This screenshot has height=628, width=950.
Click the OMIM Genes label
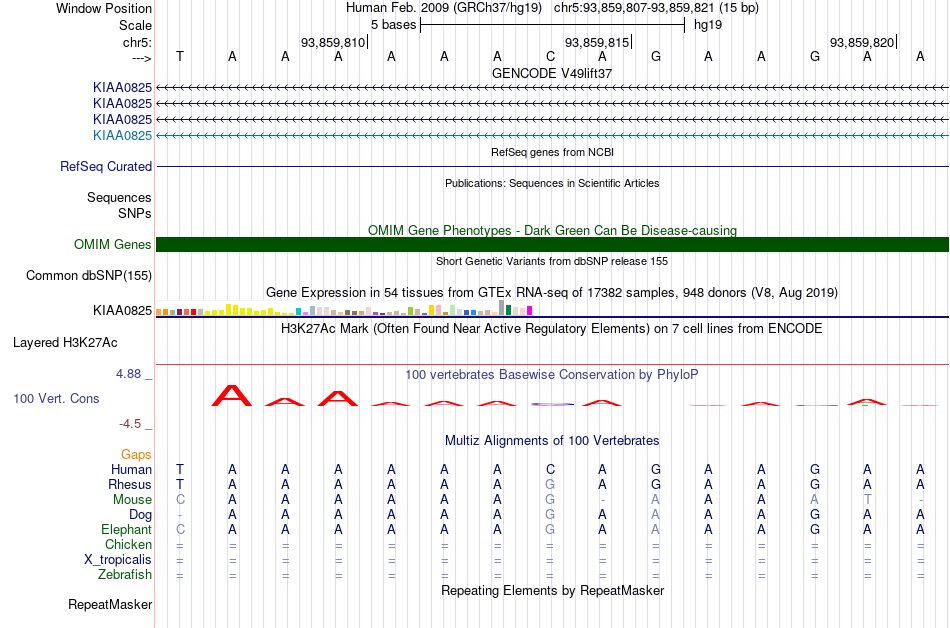pyautogui.click(x=113, y=245)
